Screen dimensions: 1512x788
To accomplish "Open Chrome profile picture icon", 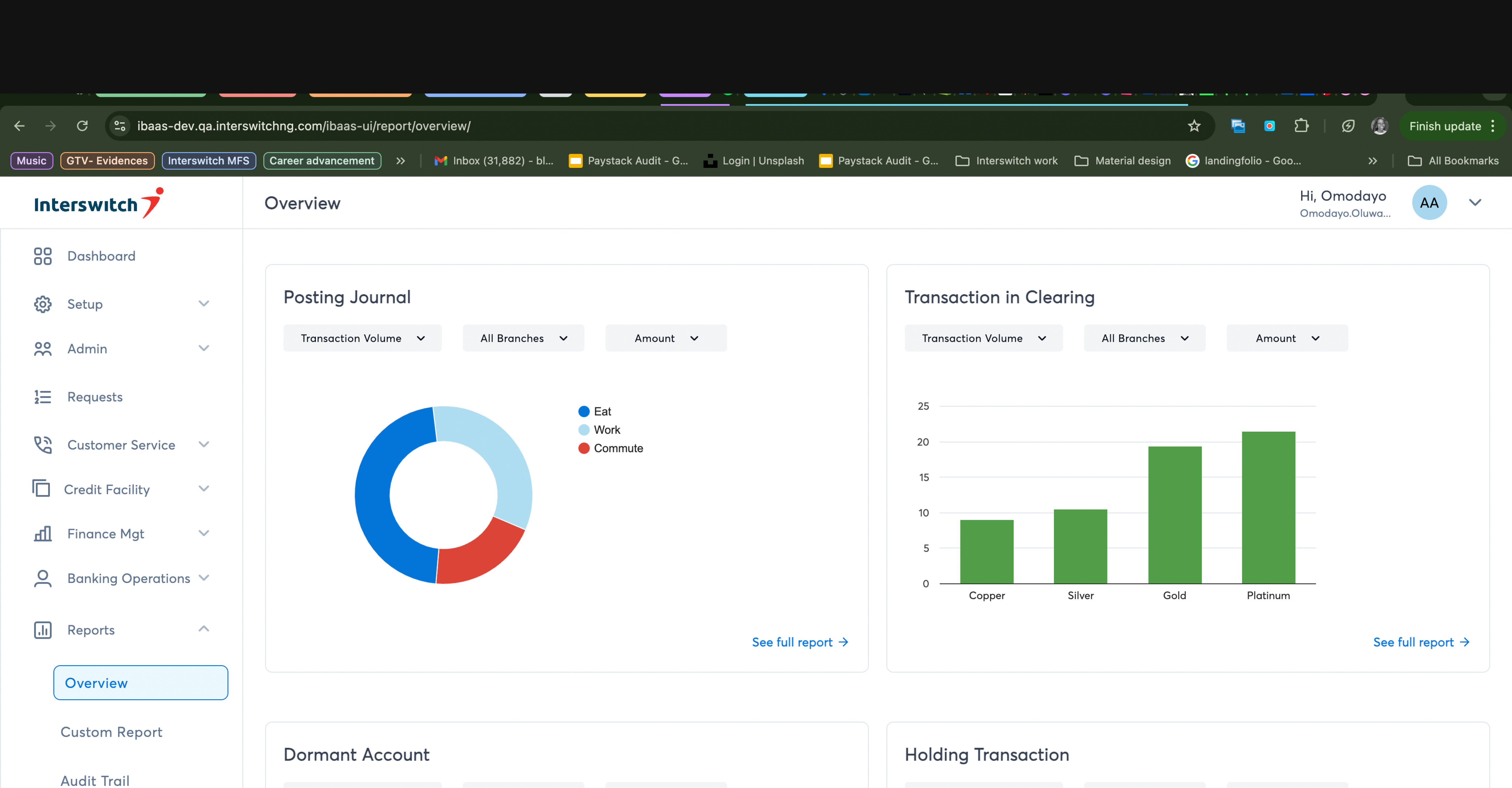I will pyautogui.click(x=1379, y=126).
